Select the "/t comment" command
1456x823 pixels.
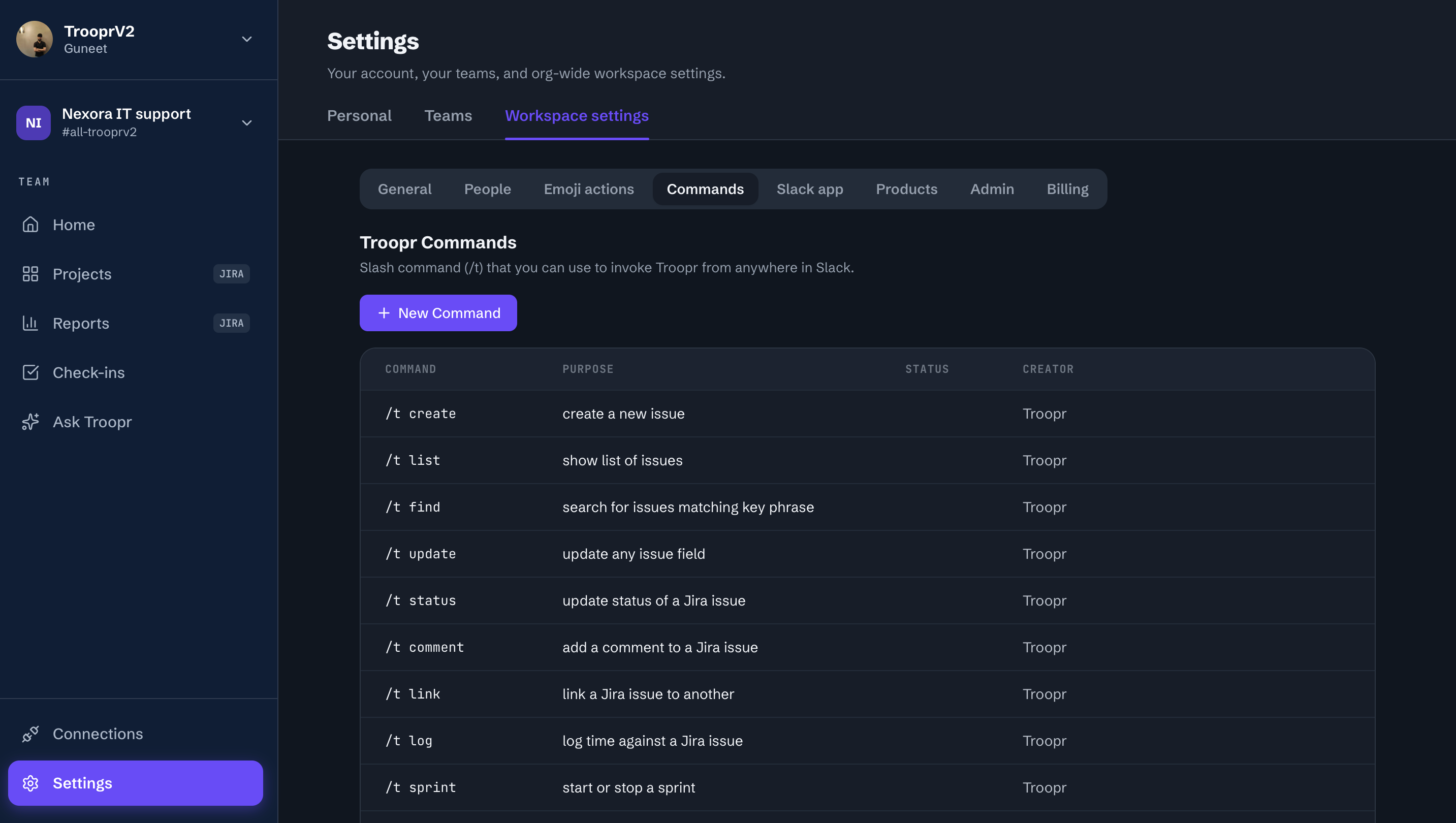[425, 647]
